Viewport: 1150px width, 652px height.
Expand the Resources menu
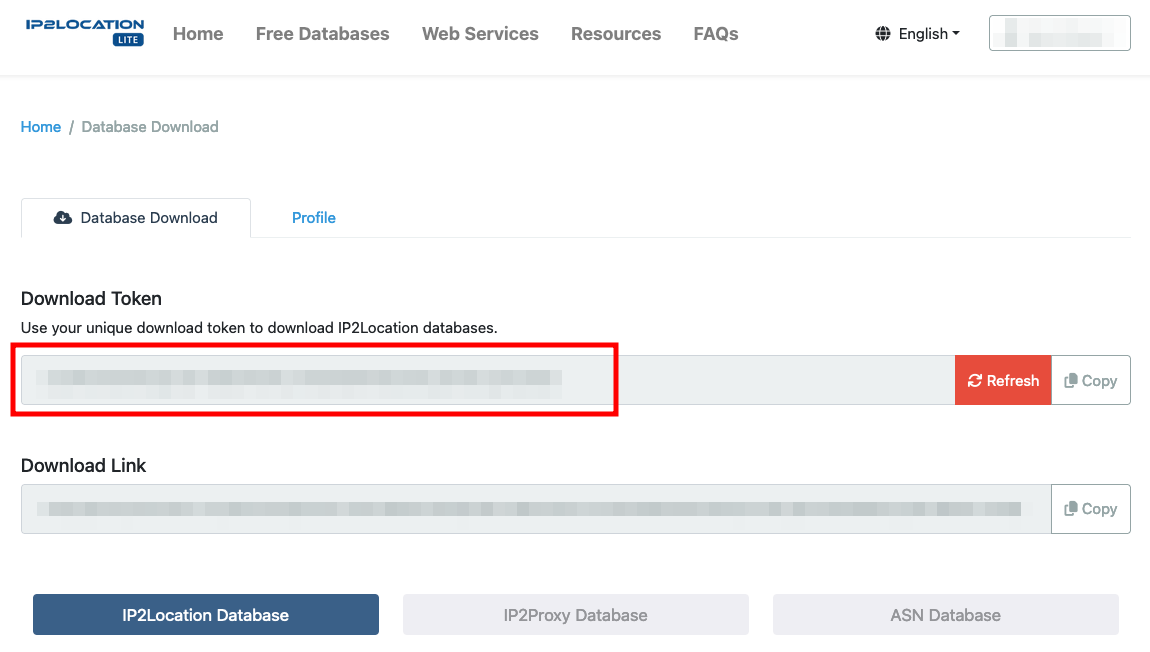pyautogui.click(x=615, y=33)
